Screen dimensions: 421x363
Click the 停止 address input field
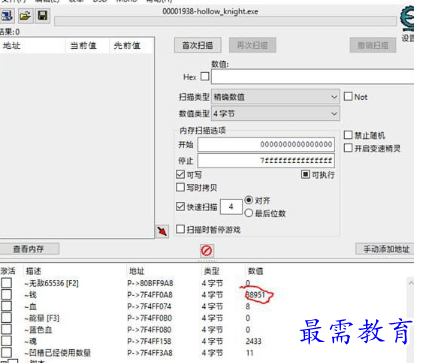(x=266, y=161)
